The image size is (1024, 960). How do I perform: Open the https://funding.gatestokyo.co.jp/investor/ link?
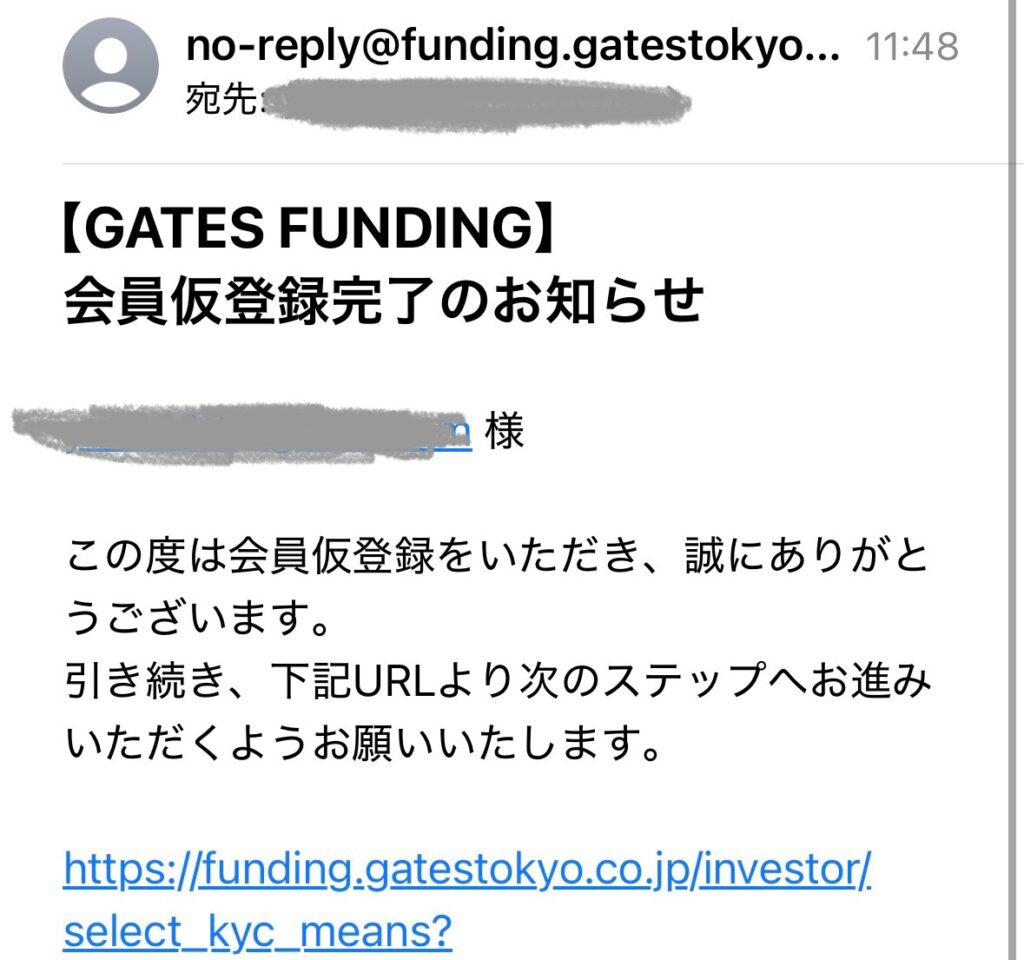point(468,871)
